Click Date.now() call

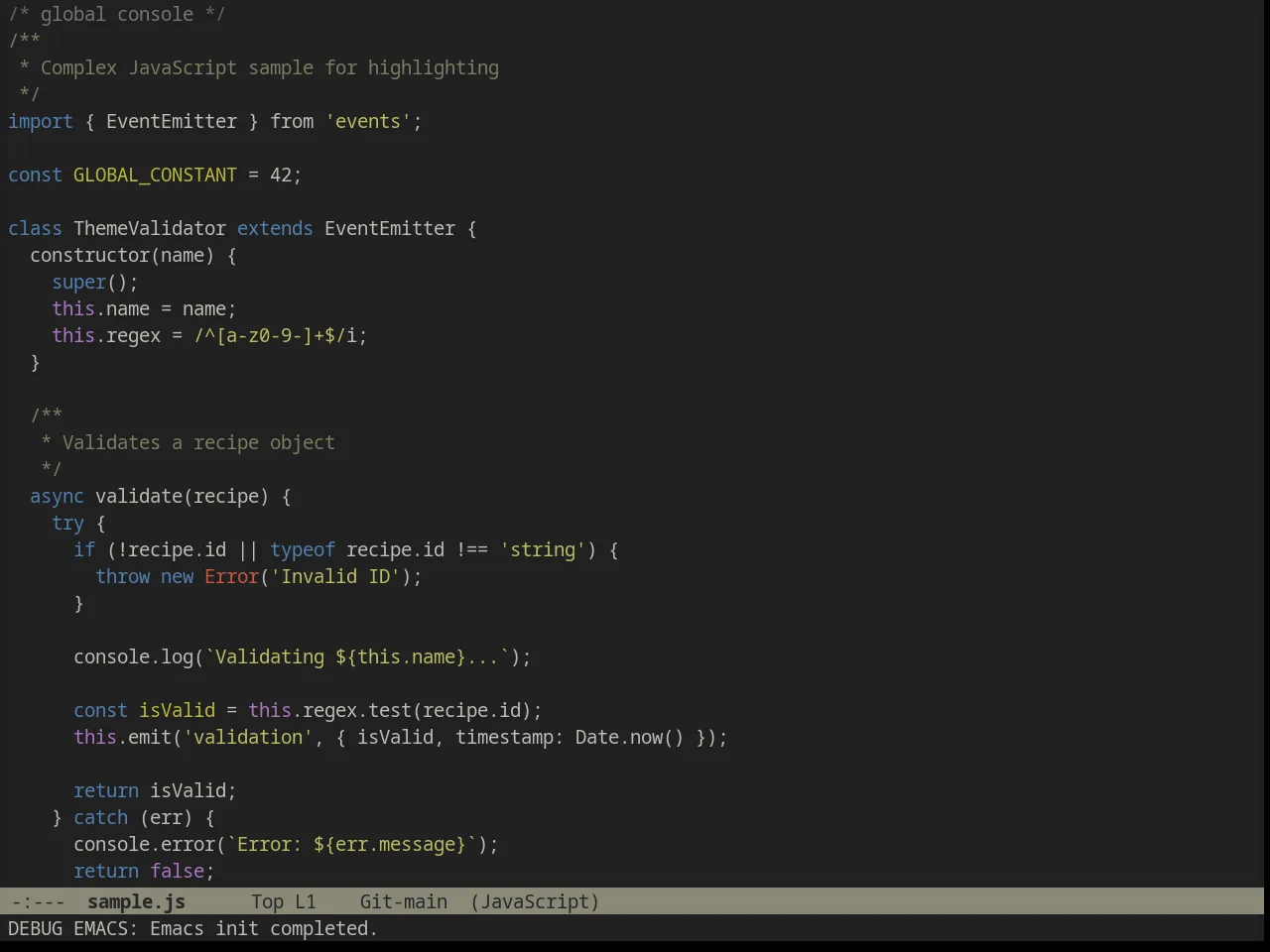coord(630,737)
